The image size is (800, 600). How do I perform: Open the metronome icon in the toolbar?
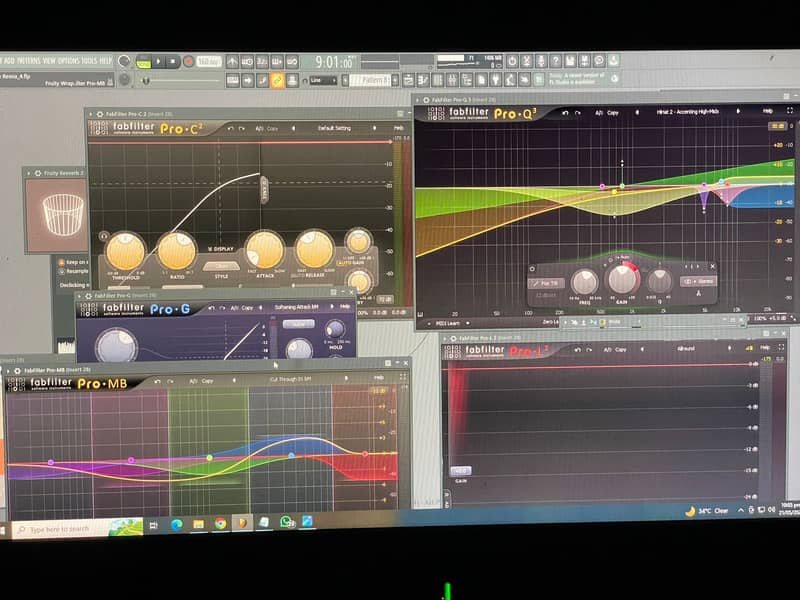232,62
